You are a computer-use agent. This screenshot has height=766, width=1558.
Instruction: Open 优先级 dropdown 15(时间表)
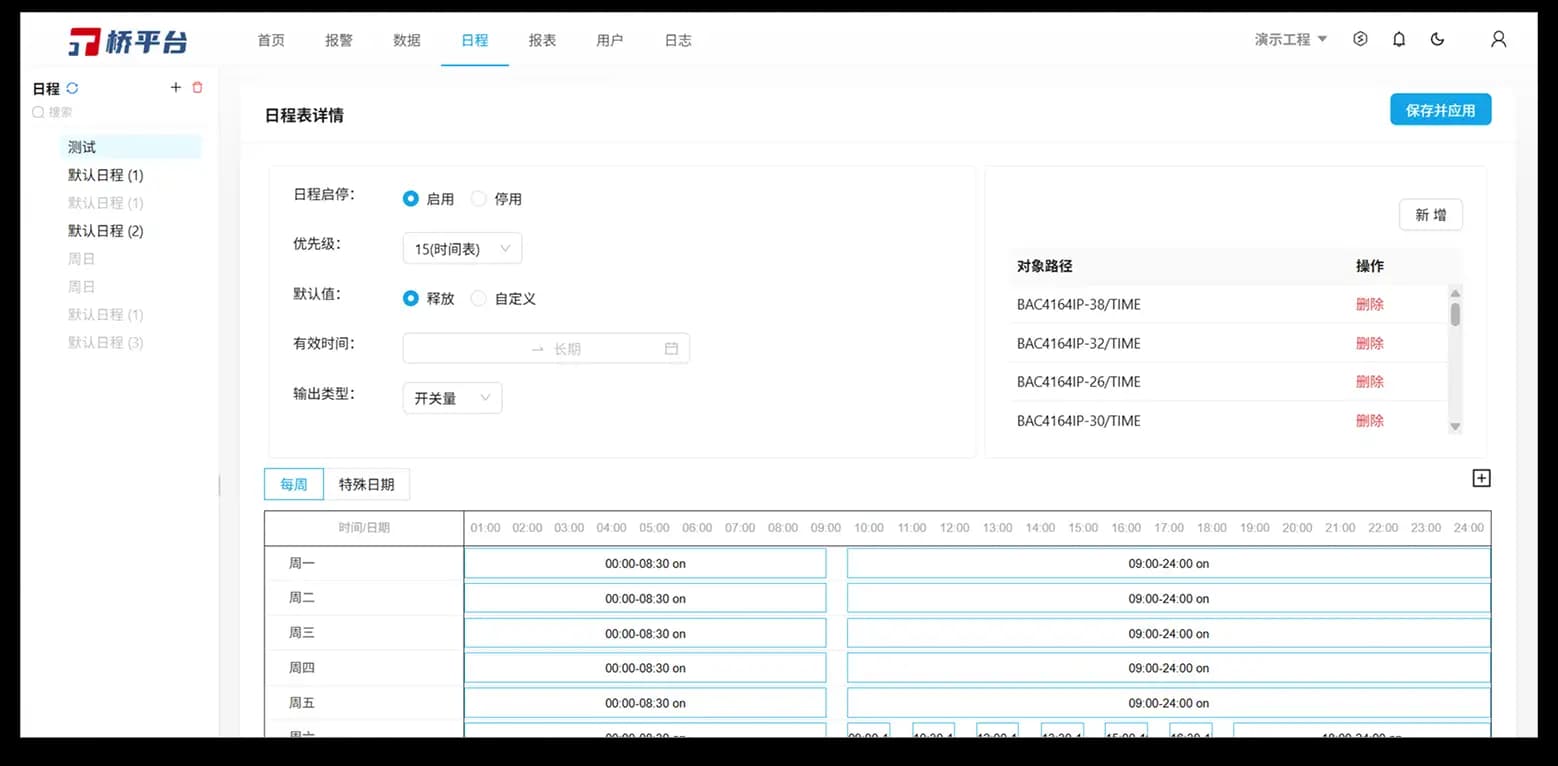click(462, 248)
